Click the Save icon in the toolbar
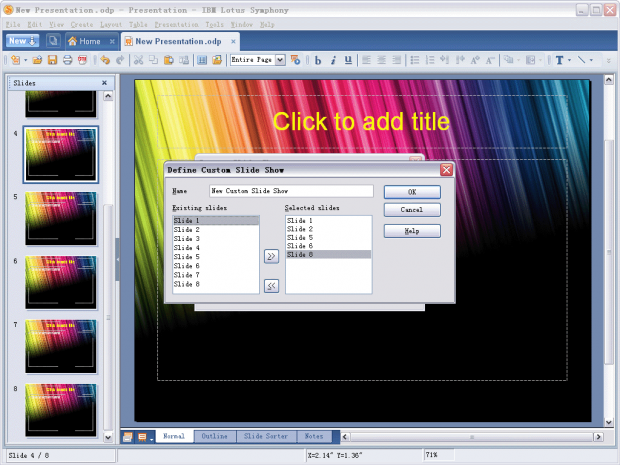The image size is (620, 465). click(x=52, y=60)
